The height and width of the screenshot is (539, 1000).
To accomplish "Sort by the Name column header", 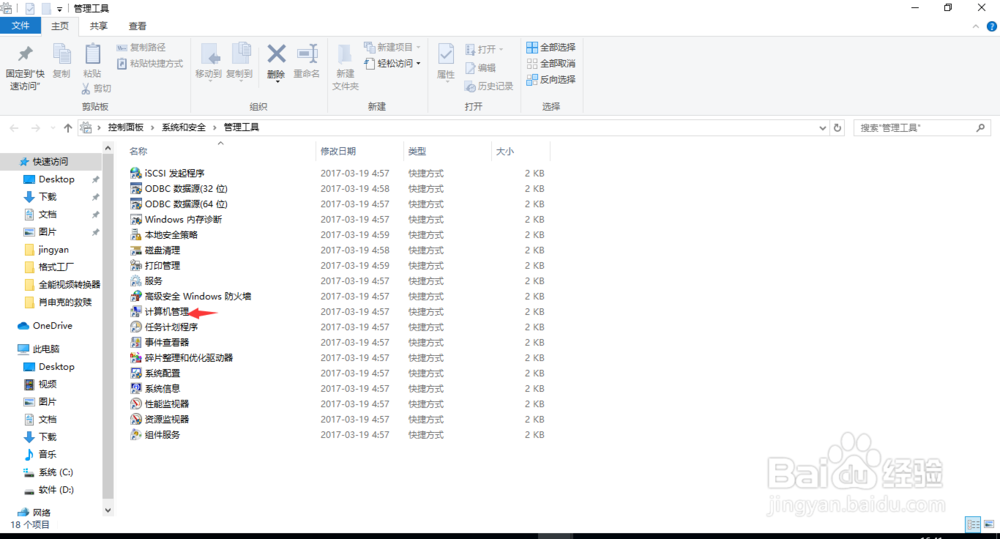I will point(138,151).
